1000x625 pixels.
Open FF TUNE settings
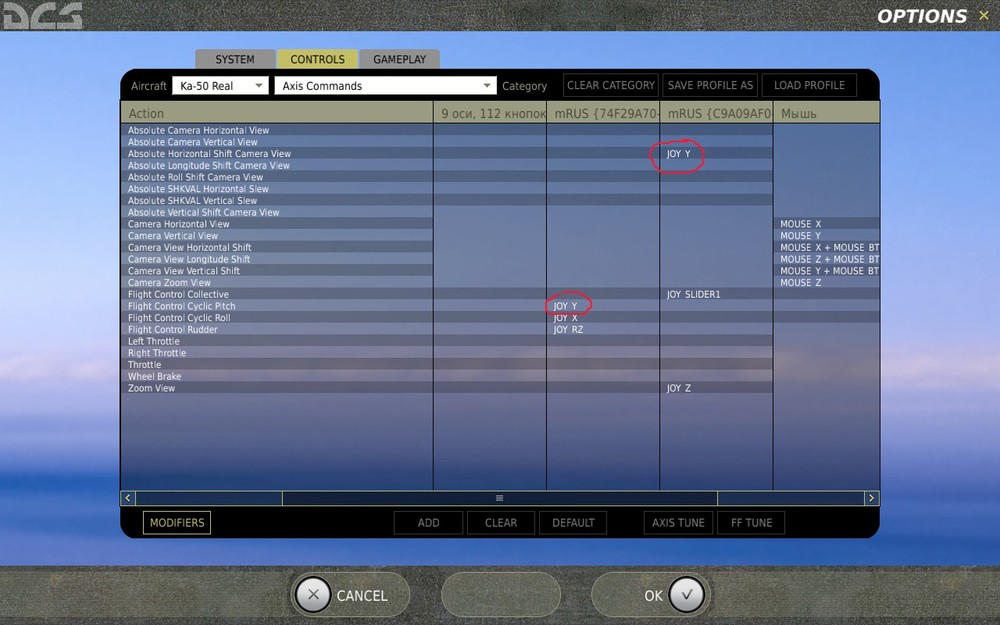pyautogui.click(x=751, y=522)
